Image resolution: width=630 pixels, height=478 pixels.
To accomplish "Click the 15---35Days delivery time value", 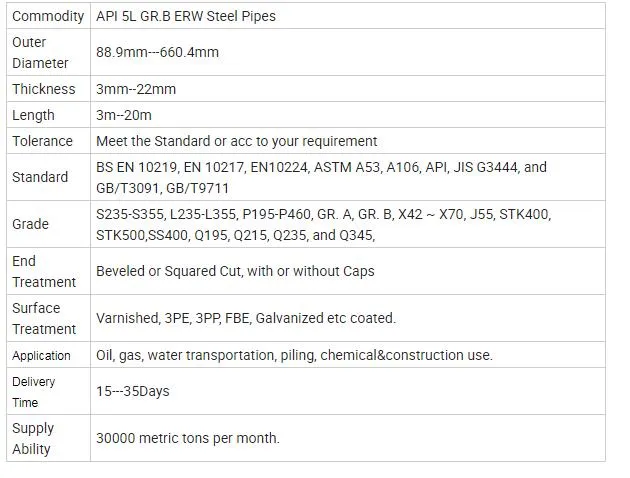I will [x=133, y=391].
